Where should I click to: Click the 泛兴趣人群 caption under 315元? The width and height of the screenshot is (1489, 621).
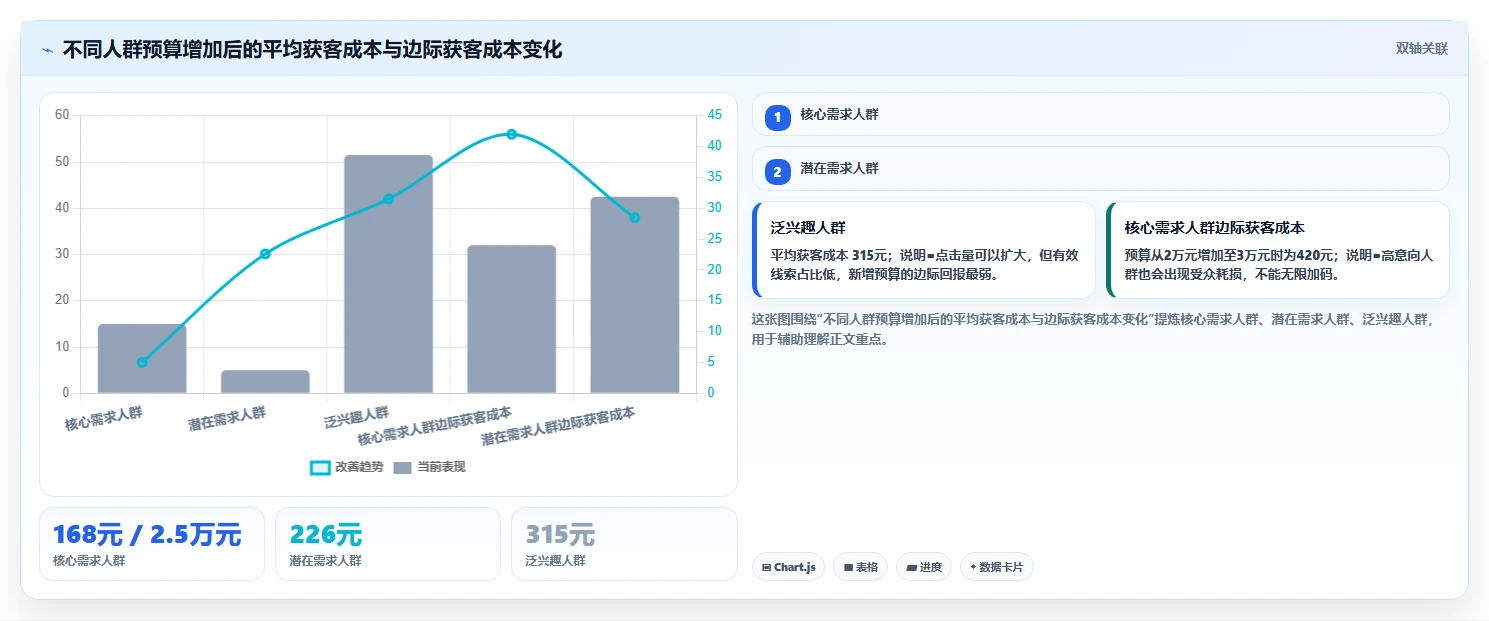tap(555, 561)
